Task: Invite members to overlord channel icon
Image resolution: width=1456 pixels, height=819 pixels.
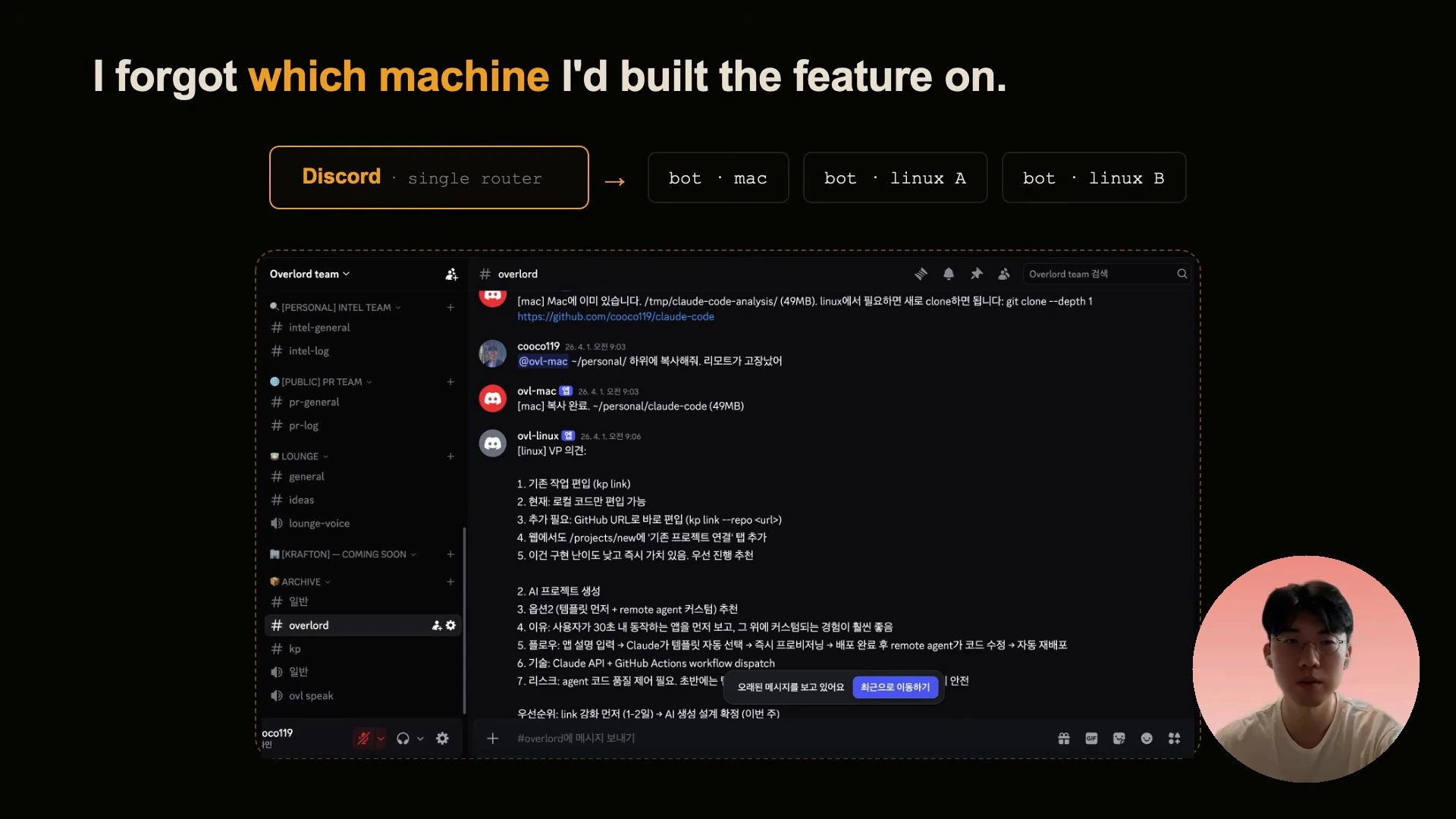Action: pyautogui.click(x=437, y=626)
